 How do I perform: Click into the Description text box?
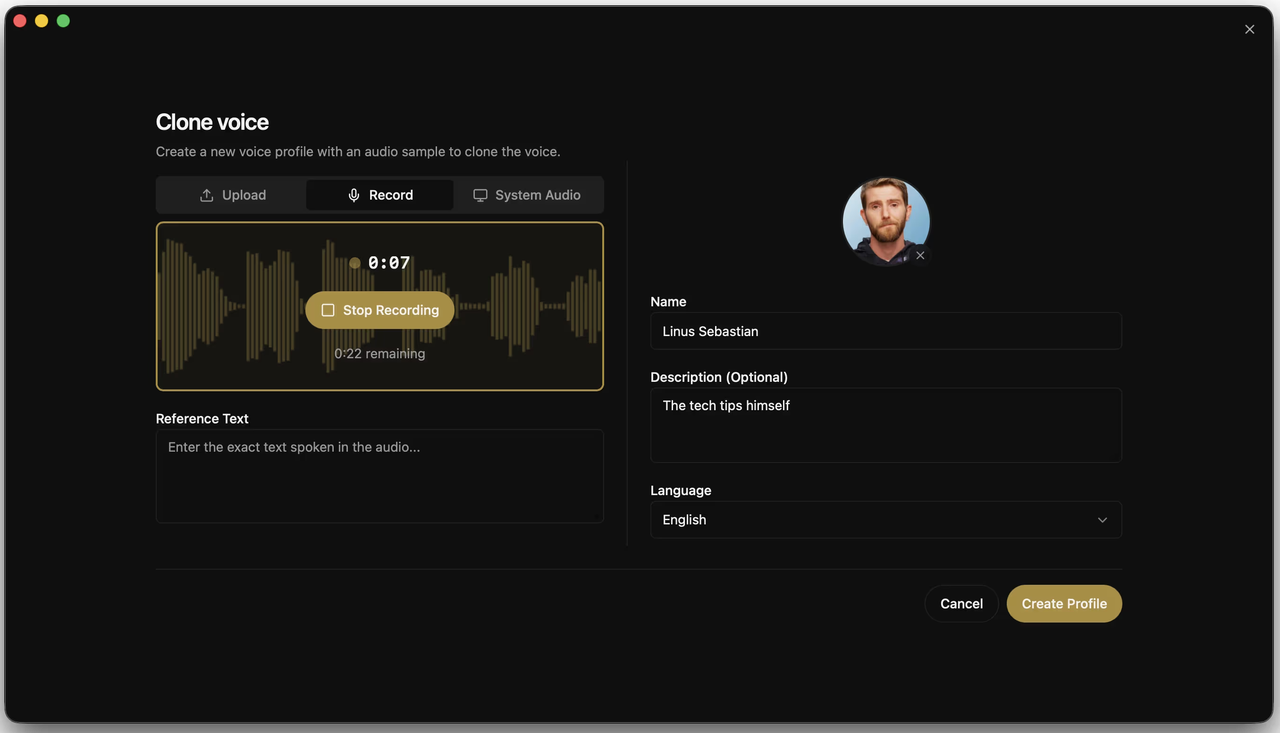pyautogui.click(x=885, y=425)
